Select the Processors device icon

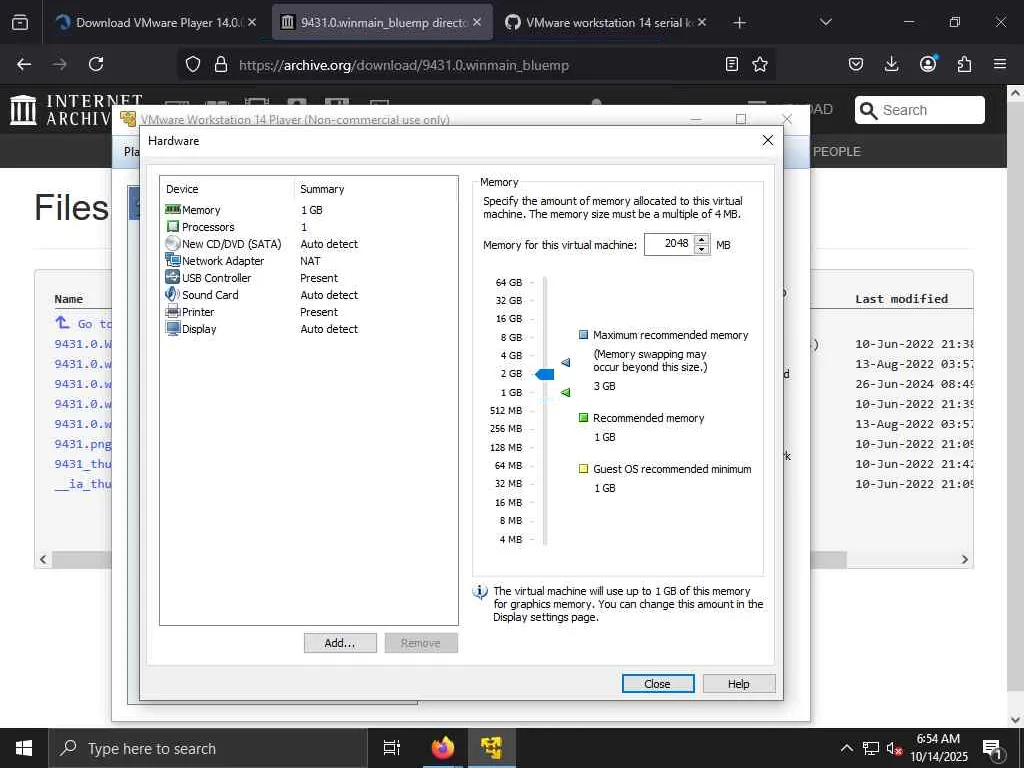(x=172, y=227)
